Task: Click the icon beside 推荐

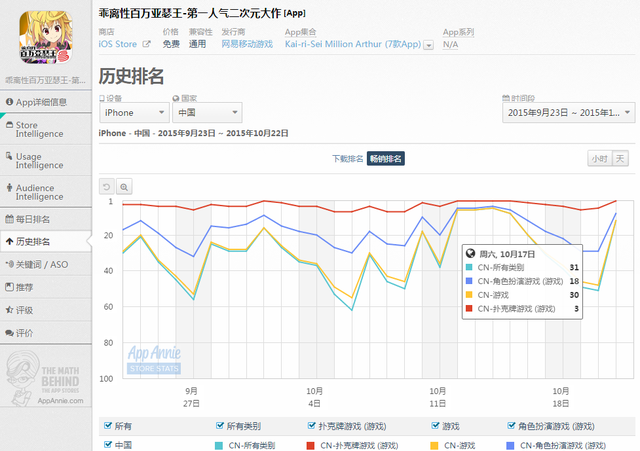Action: point(9,287)
